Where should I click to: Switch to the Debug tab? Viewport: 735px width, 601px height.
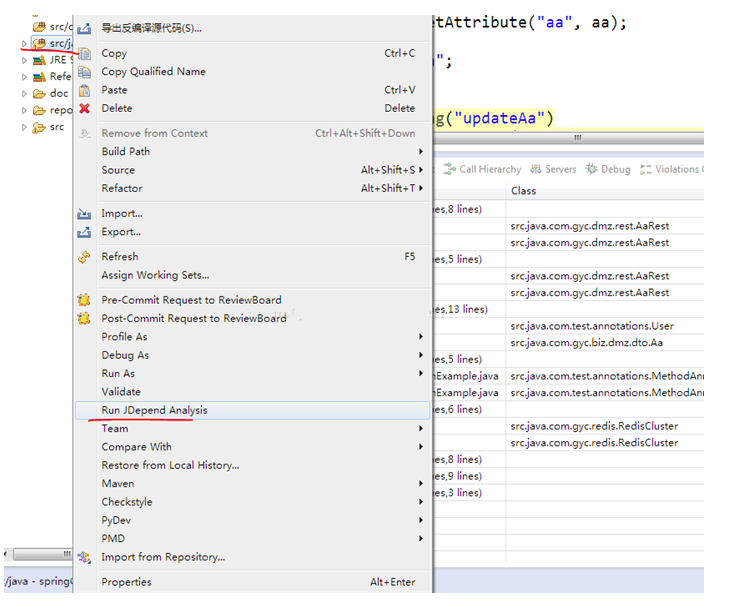(608, 169)
